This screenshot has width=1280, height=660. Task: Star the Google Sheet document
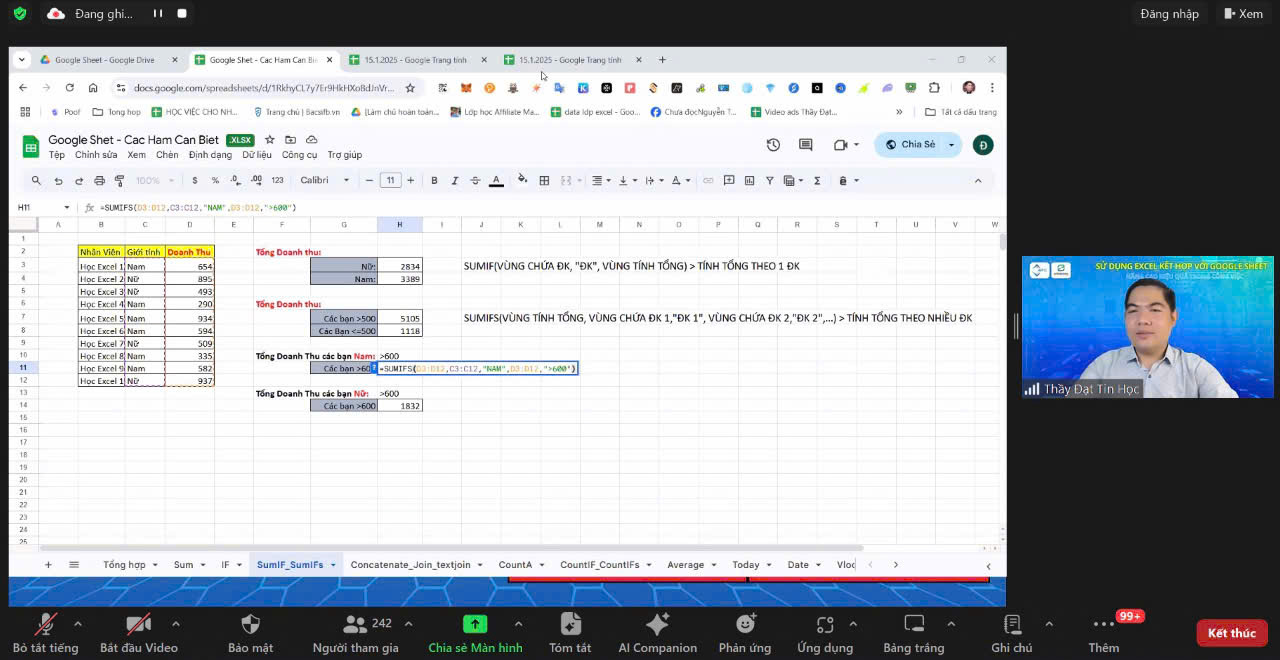pyautogui.click(x=269, y=140)
